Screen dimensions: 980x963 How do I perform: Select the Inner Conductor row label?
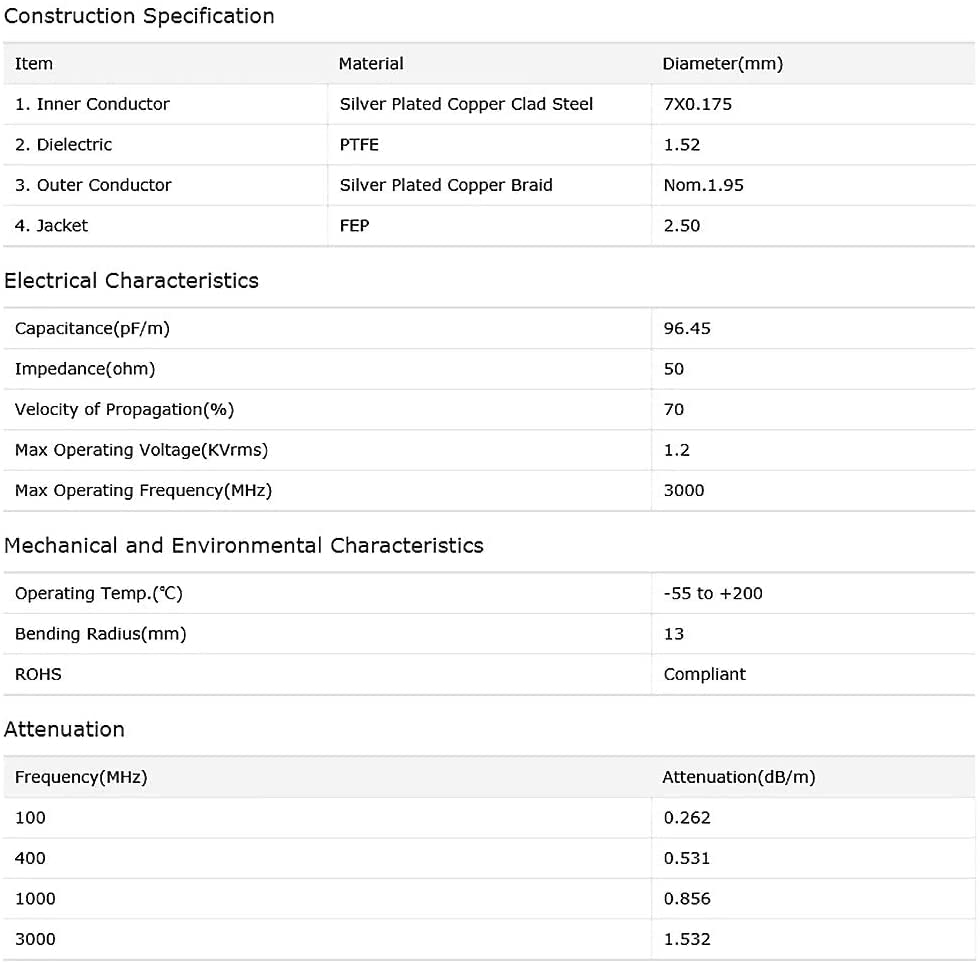pos(92,104)
